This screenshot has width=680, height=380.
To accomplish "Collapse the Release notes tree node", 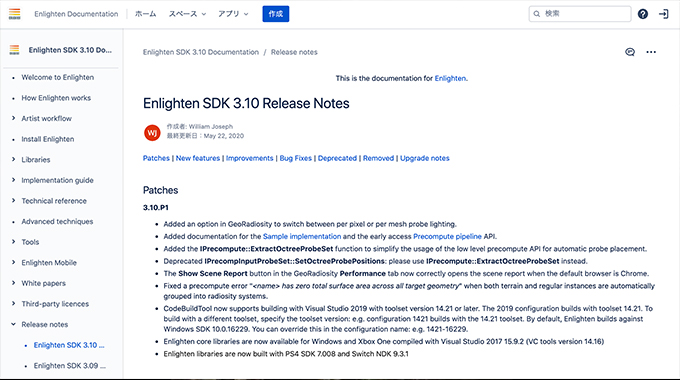I will (x=13, y=324).
